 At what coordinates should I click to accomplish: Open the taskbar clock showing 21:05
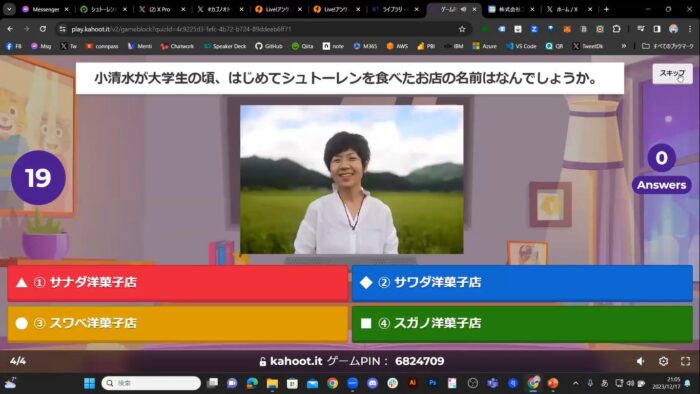666,383
